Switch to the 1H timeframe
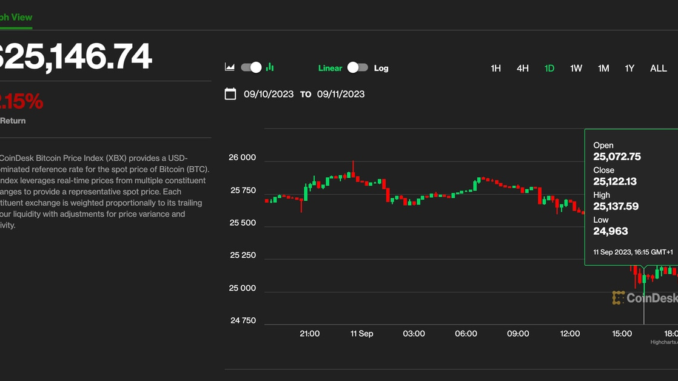This screenshot has width=678, height=381. pyautogui.click(x=496, y=68)
